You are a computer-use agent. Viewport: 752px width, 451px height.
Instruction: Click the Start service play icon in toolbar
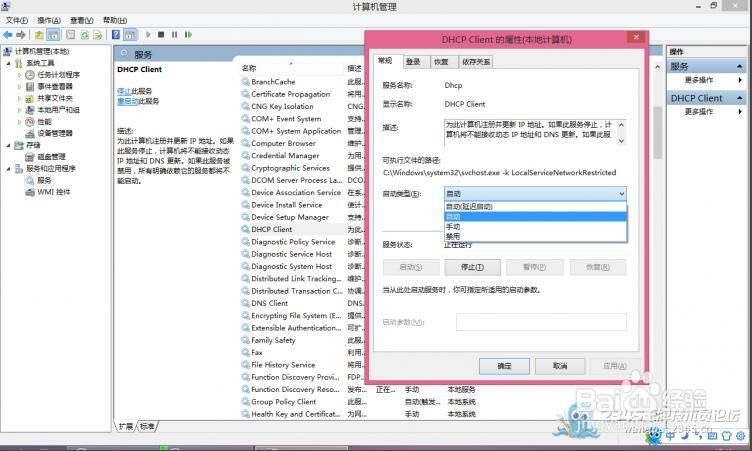pos(148,35)
